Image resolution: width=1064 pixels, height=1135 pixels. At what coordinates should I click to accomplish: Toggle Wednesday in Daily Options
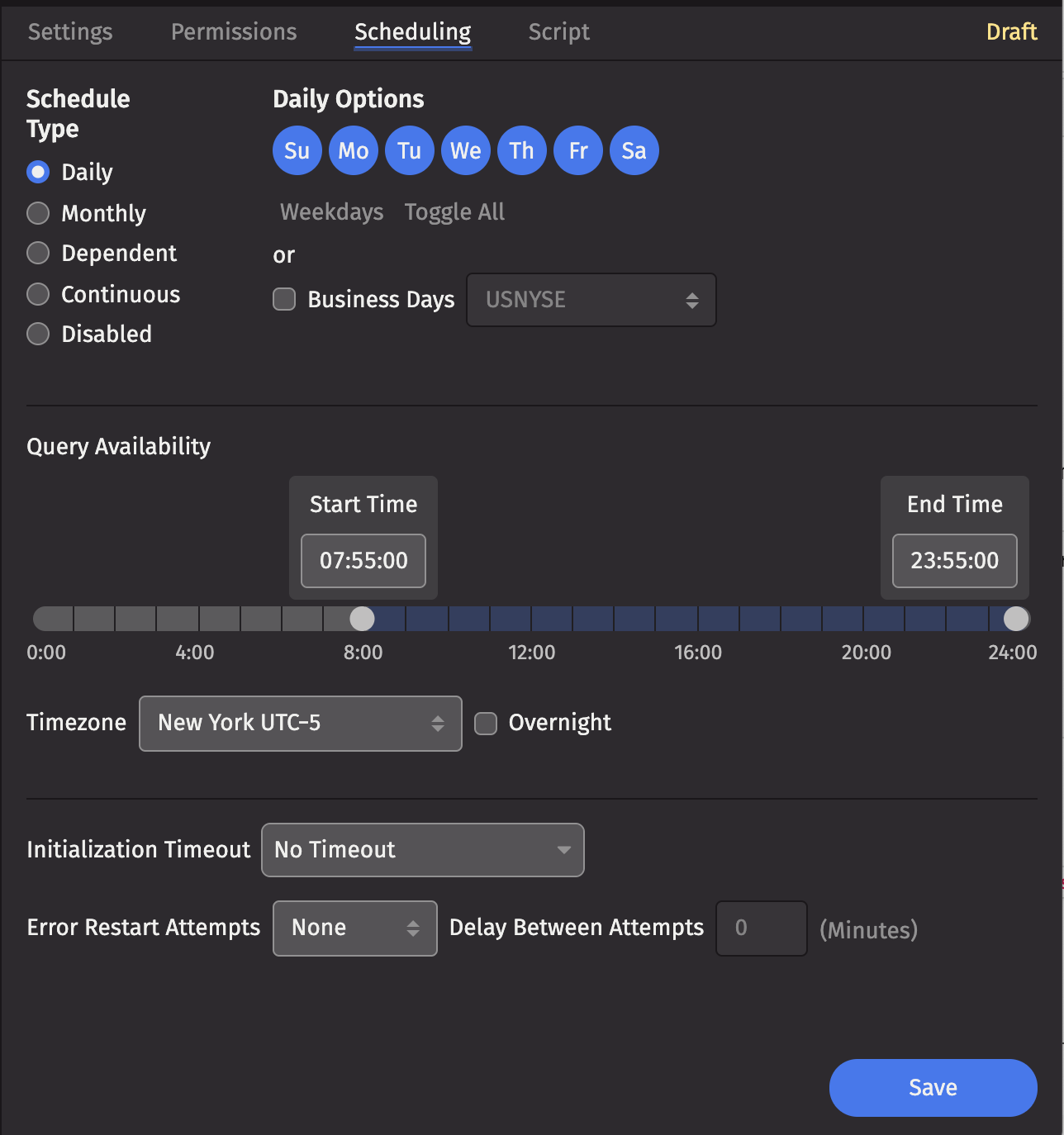465,150
